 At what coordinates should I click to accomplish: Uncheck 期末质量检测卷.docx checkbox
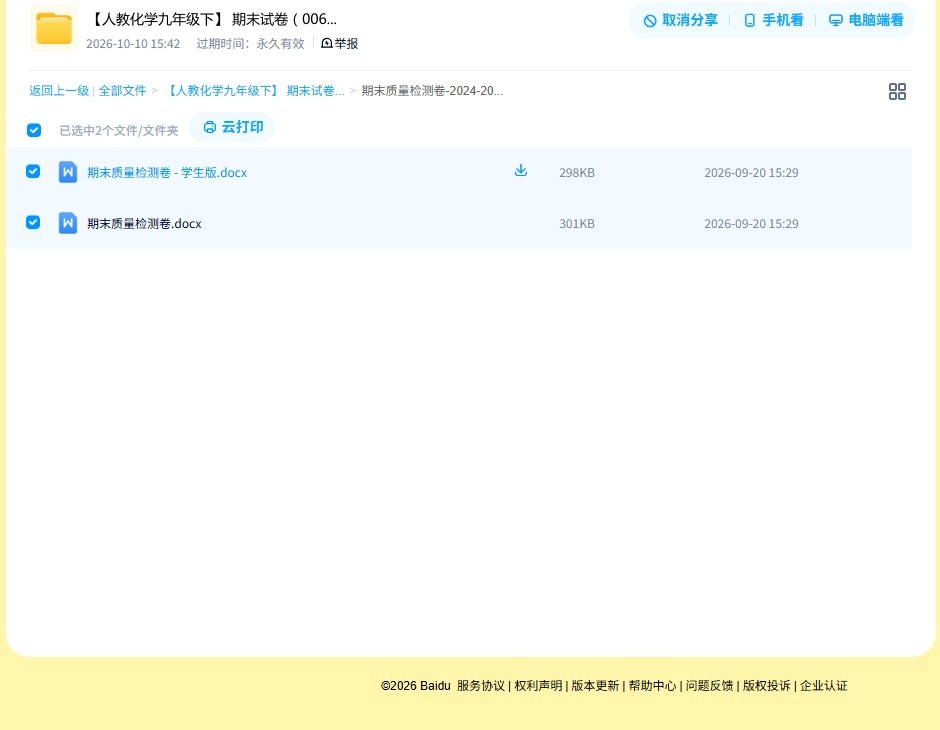pyautogui.click(x=33, y=222)
